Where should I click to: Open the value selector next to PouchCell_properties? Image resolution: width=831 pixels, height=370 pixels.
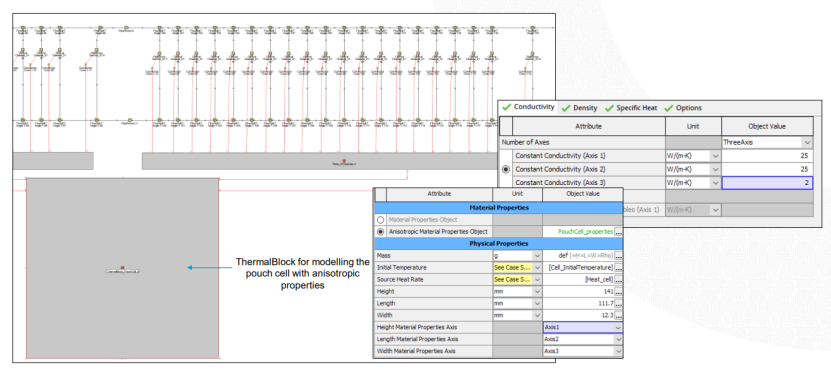618,232
